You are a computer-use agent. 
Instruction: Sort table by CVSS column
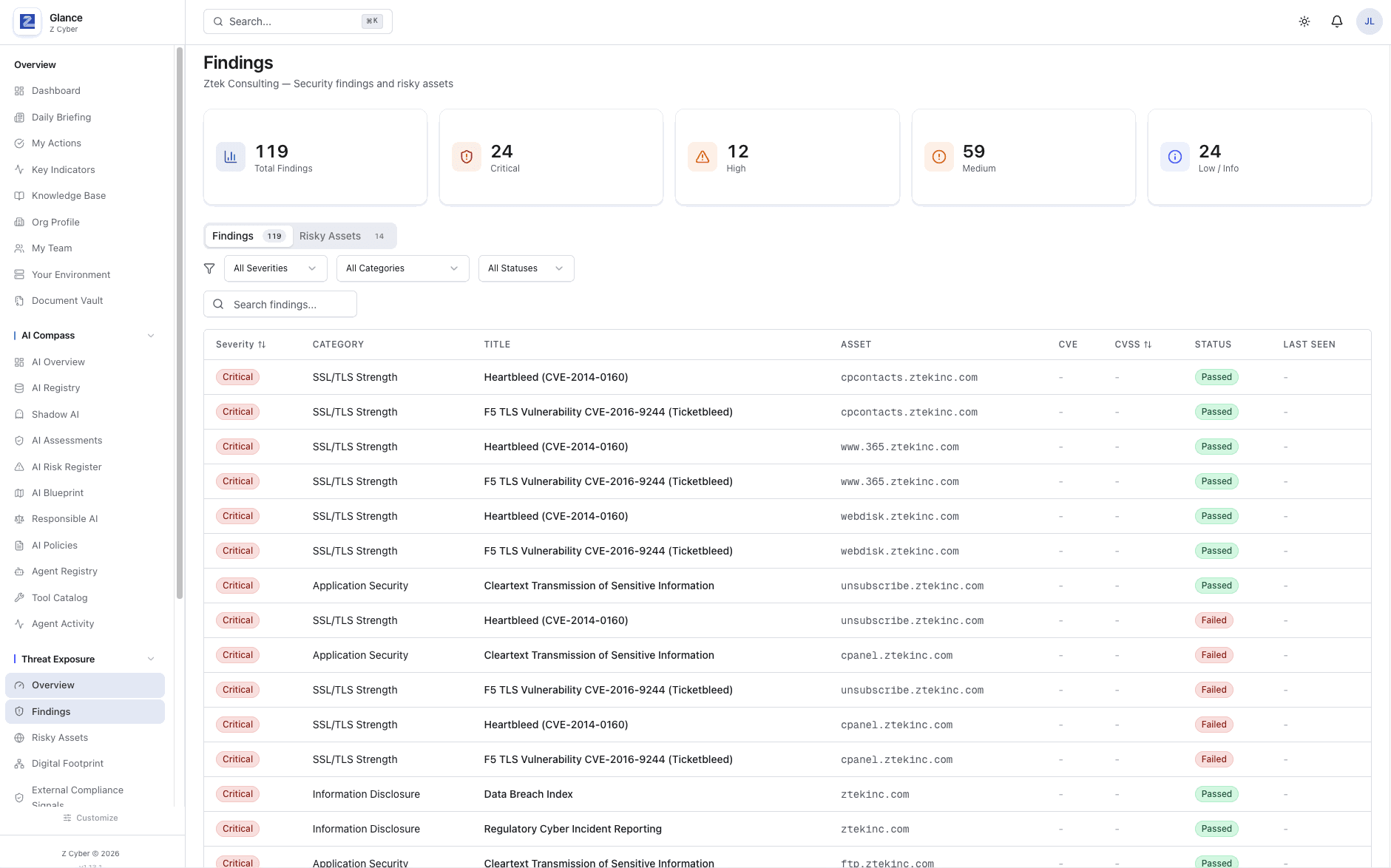(1134, 345)
